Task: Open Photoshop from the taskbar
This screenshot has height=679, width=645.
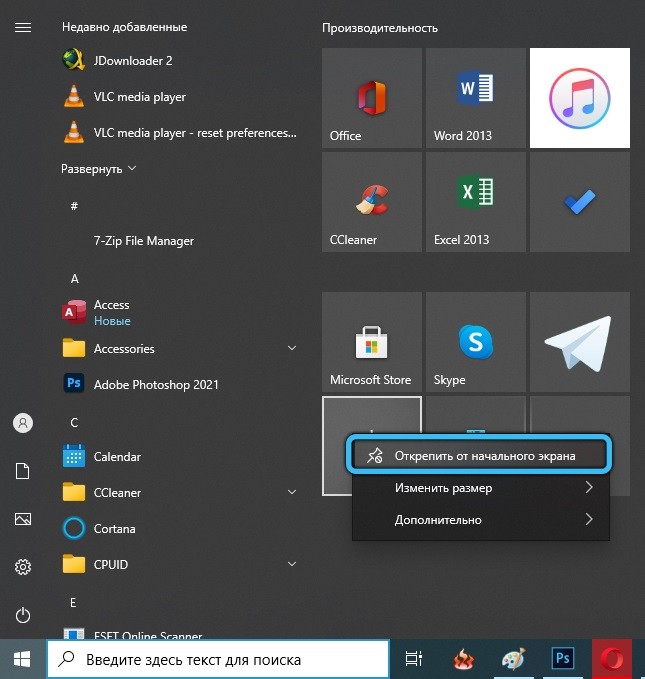Action: 563,659
